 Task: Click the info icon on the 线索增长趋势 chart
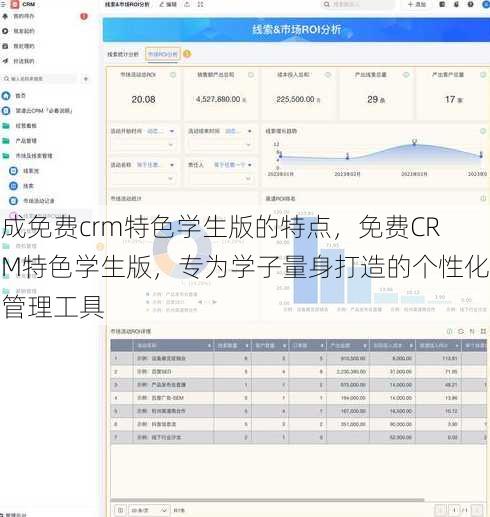click(x=483, y=131)
